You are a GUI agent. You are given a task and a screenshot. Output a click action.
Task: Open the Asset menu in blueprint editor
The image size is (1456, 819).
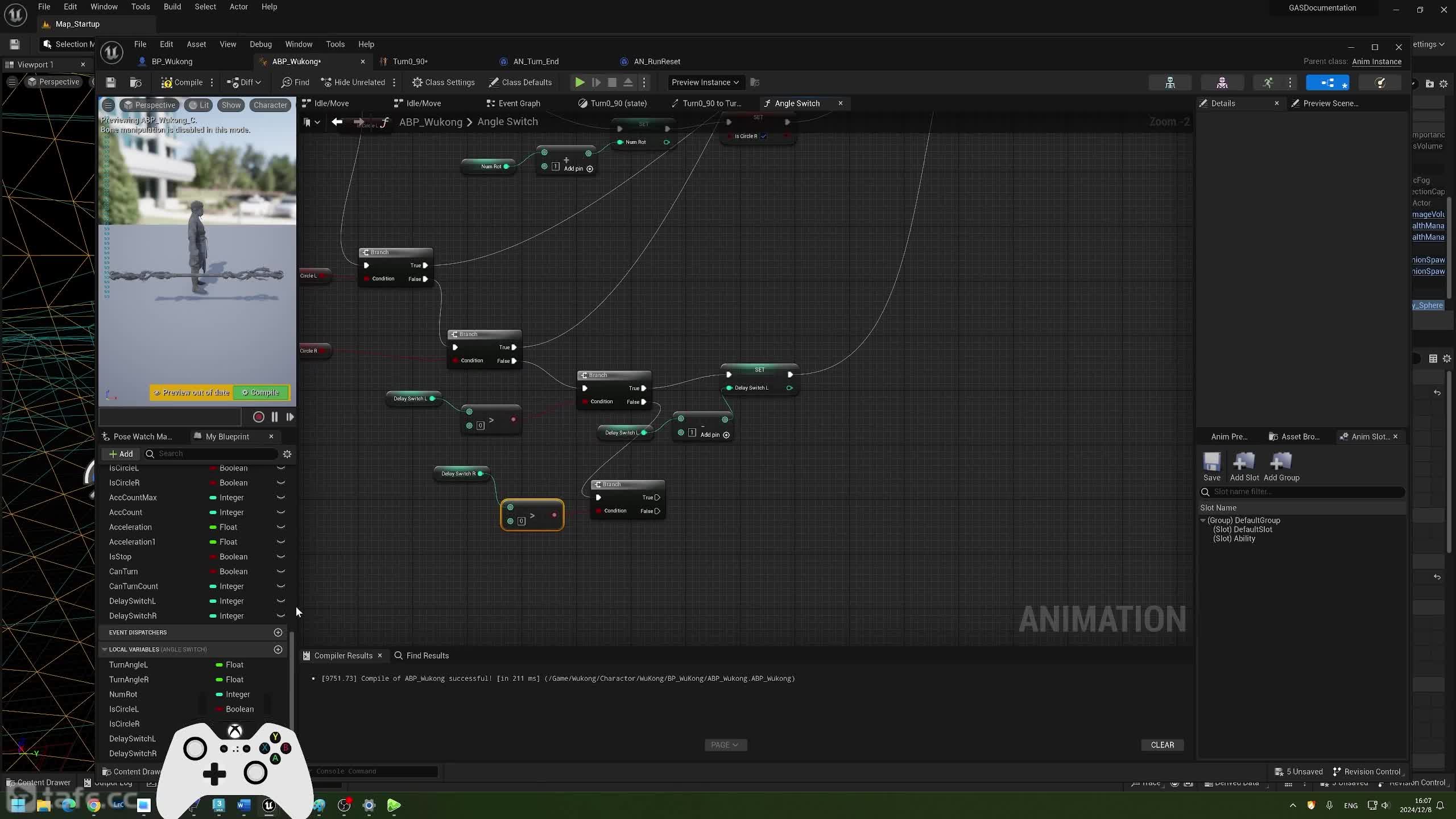point(196,44)
